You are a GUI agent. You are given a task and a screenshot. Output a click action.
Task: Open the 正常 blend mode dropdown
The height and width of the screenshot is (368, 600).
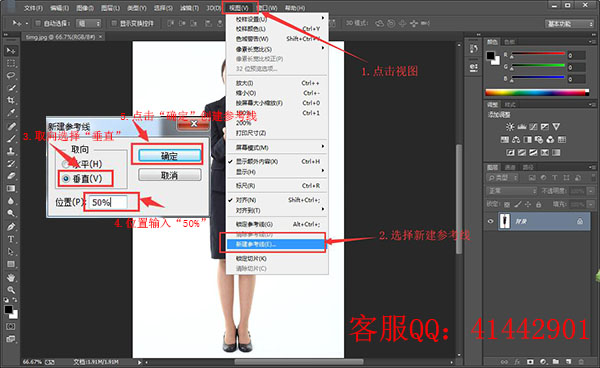(x=512, y=191)
